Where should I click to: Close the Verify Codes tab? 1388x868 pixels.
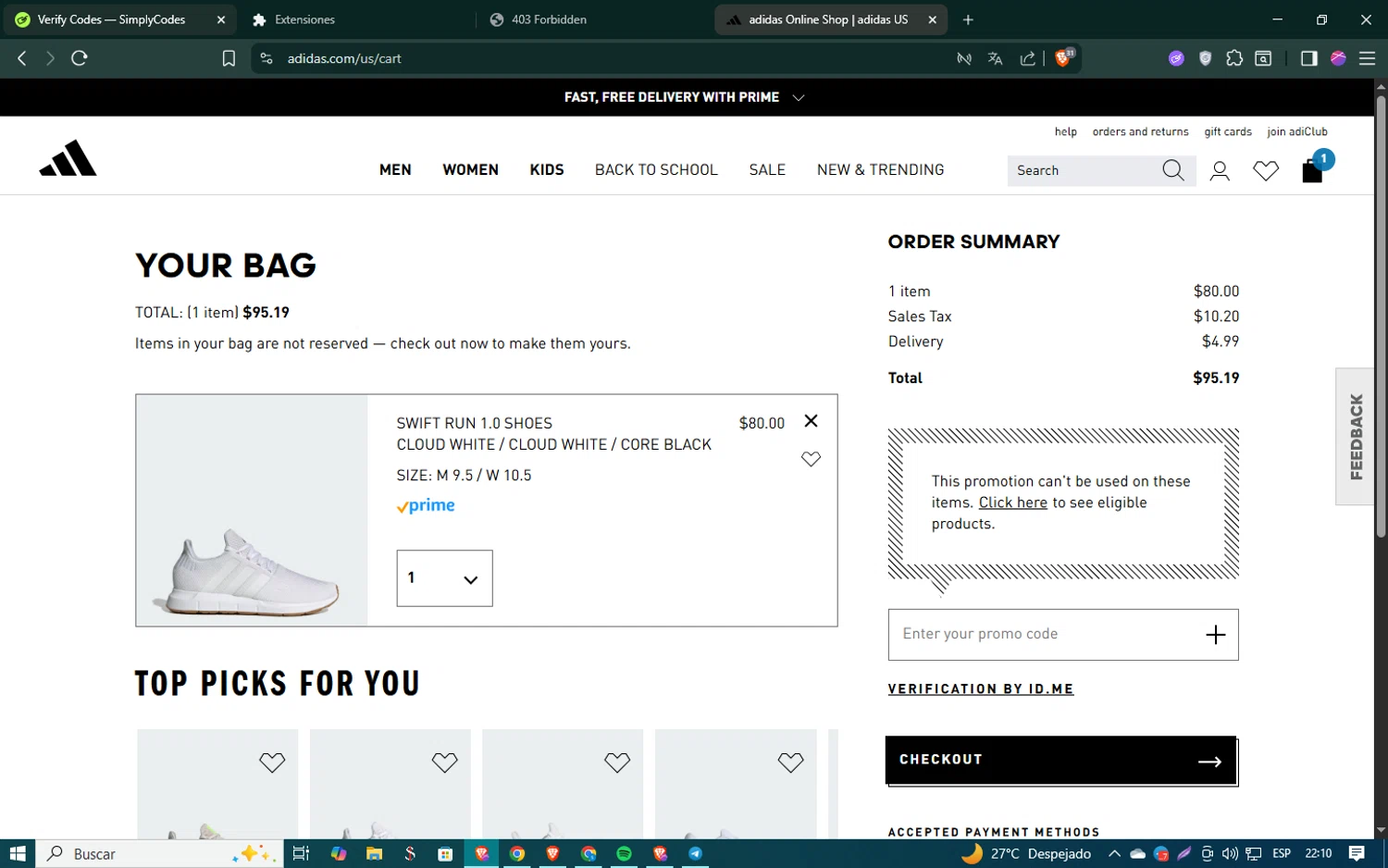221,19
